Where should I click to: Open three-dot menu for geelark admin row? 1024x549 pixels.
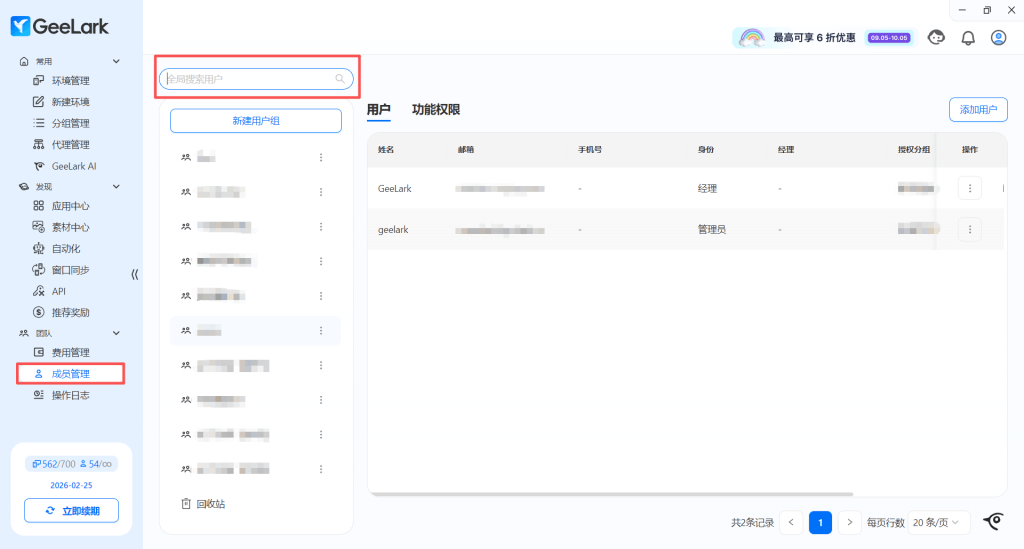pos(969,230)
